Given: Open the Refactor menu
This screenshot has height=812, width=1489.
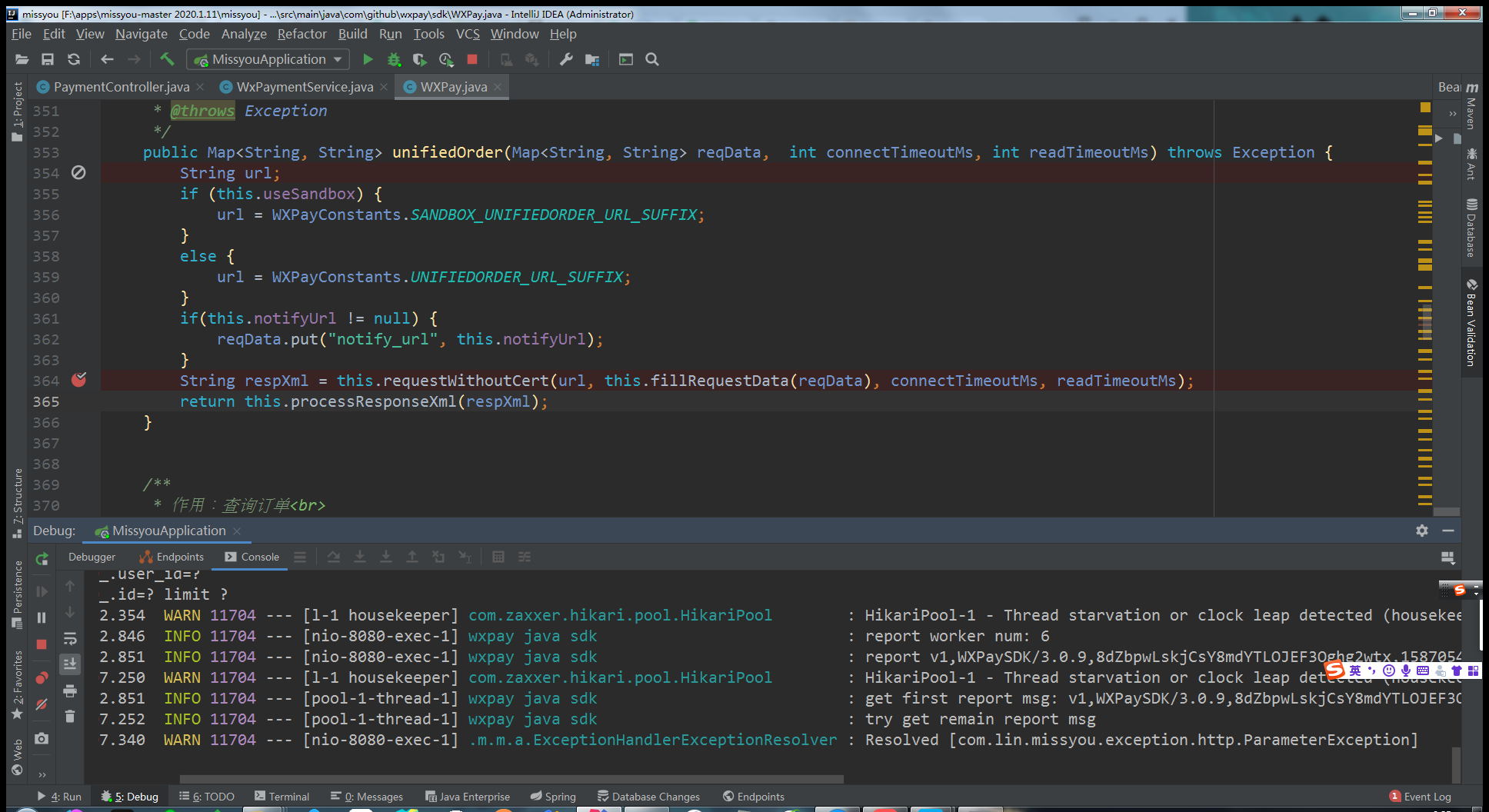Looking at the screenshot, I should coord(301,34).
